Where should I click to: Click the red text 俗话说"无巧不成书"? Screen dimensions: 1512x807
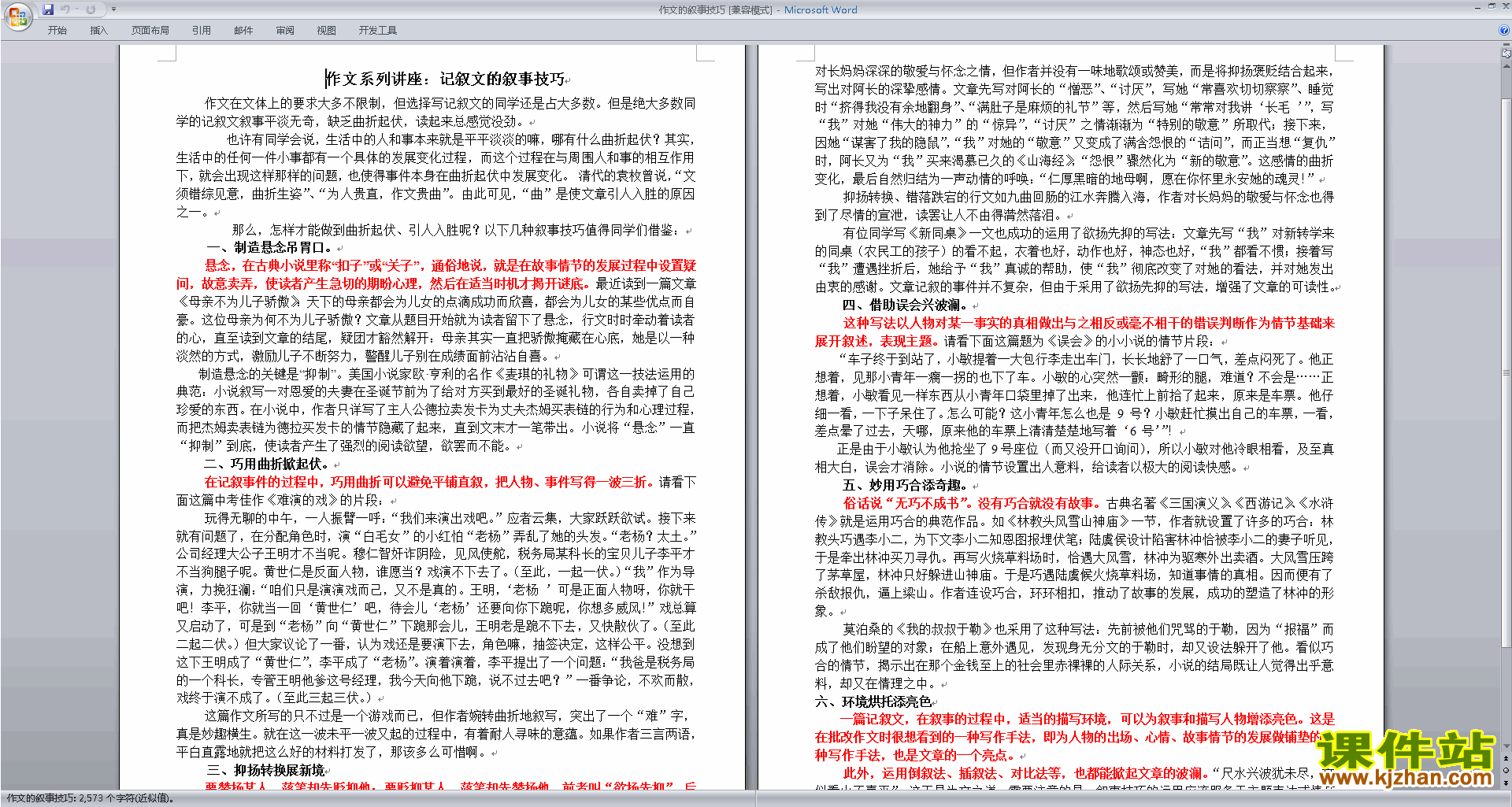coord(972,503)
